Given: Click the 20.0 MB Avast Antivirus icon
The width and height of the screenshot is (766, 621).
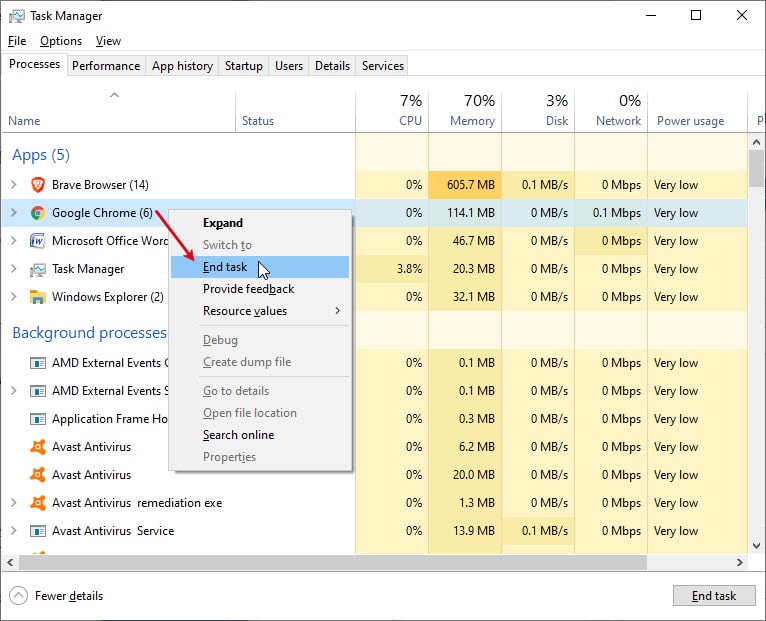Looking at the screenshot, I should 38,474.
